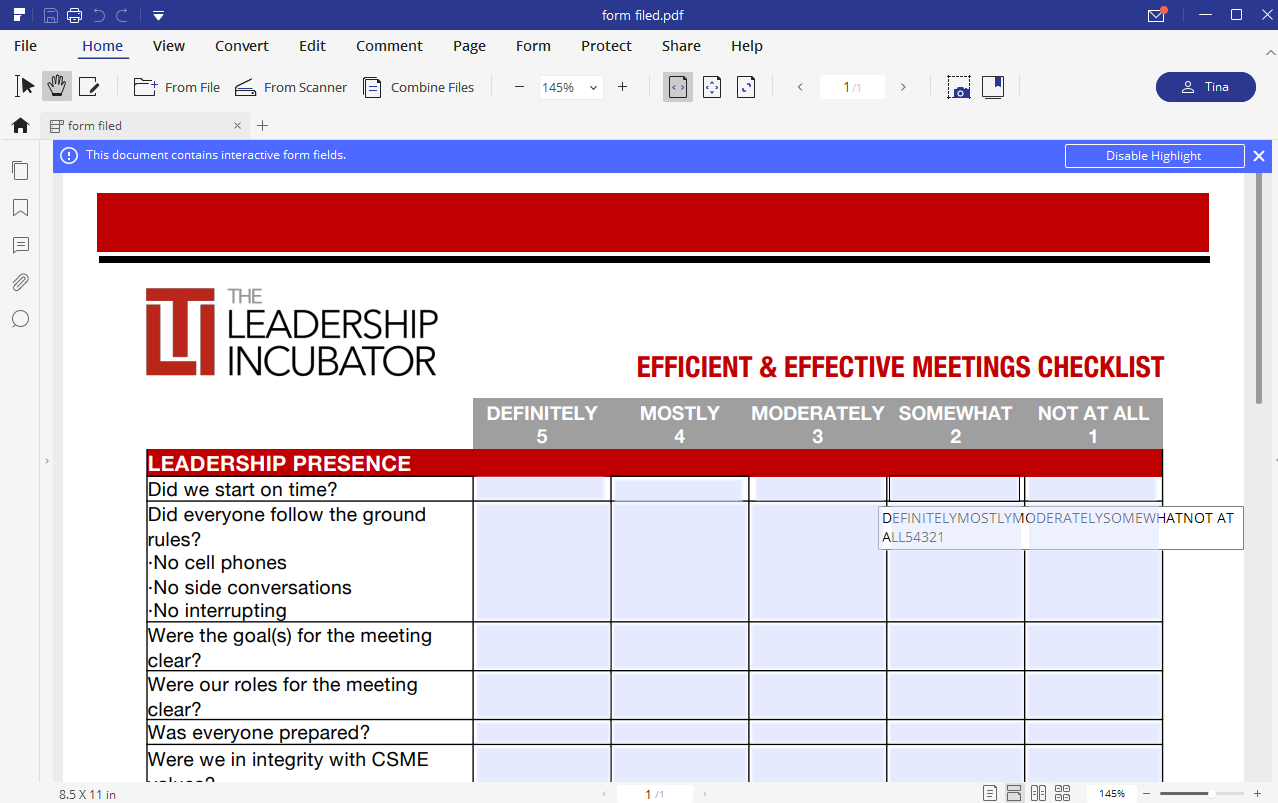Switch to two-page view layout
1278x803 pixels.
(x=1038, y=792)
